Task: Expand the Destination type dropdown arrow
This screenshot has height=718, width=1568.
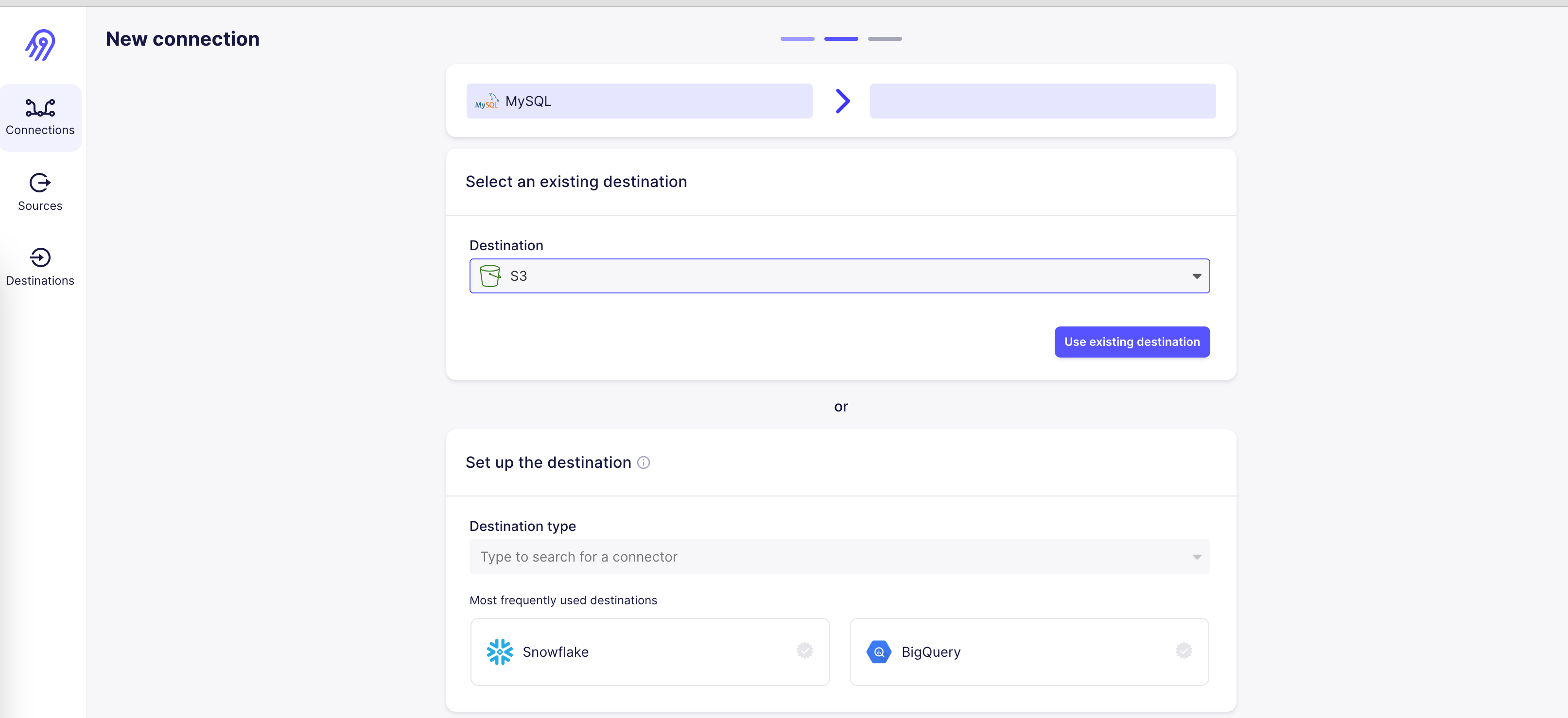Action: (x=1196, y=557)
